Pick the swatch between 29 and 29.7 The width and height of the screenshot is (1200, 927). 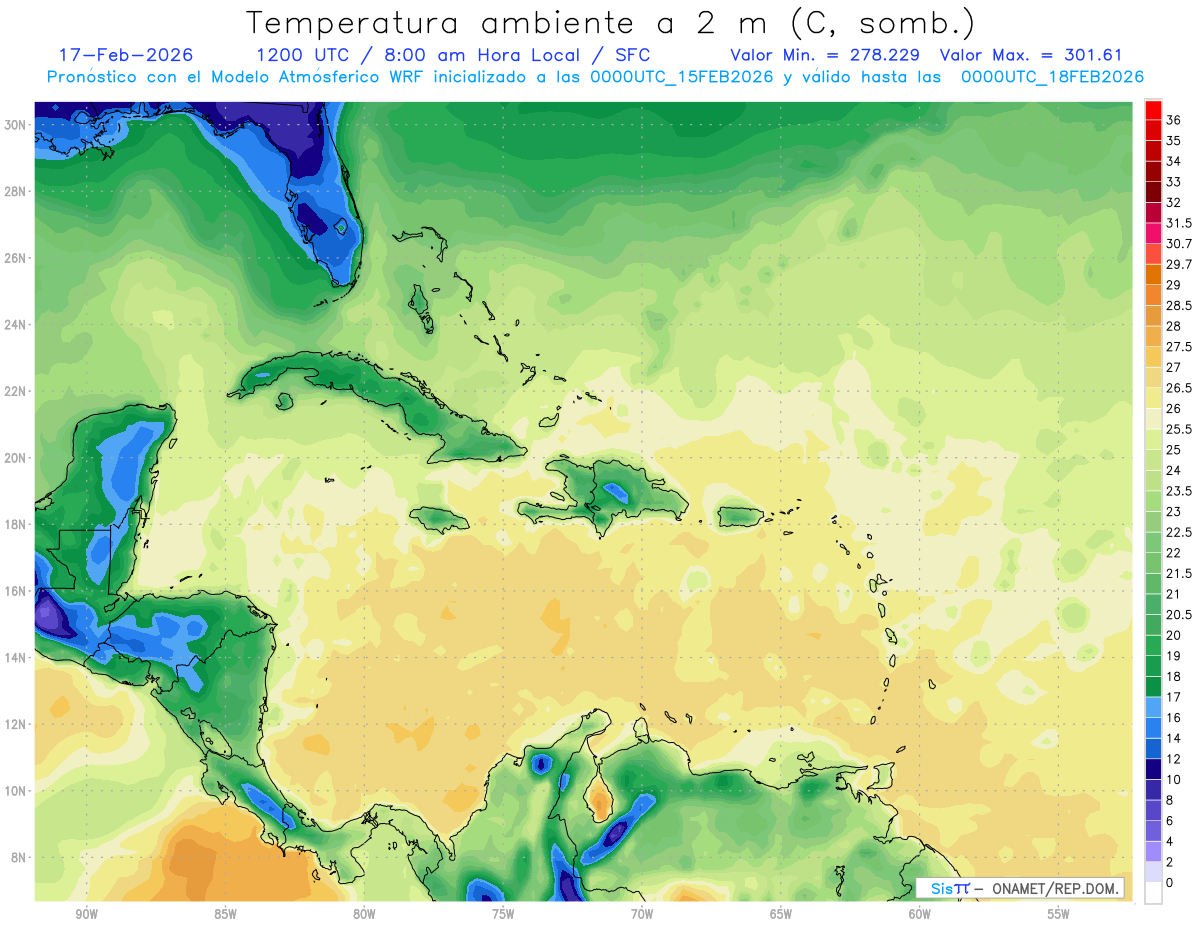tap(1153, 274)
